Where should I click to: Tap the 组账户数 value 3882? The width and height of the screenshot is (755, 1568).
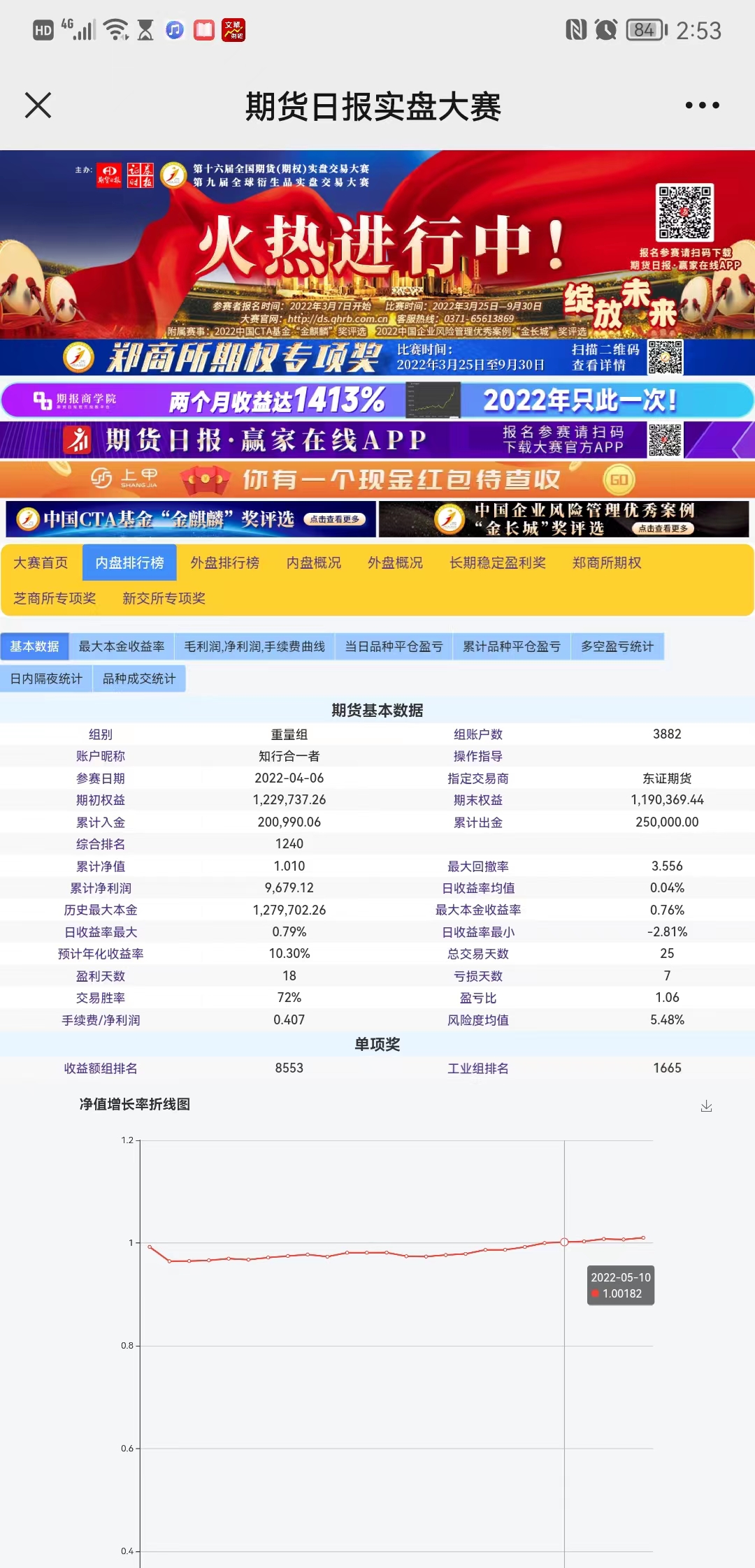(667, 734)
